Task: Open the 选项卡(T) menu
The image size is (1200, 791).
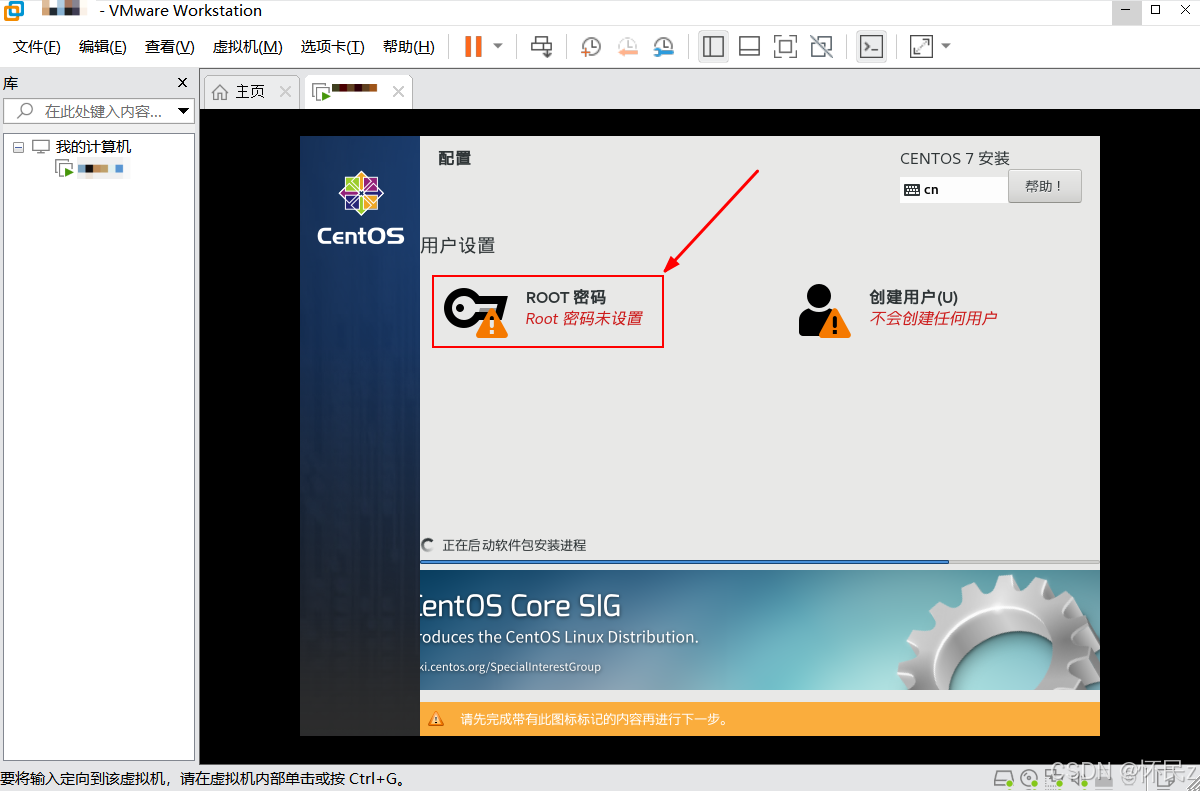Action: coord(332,47)
